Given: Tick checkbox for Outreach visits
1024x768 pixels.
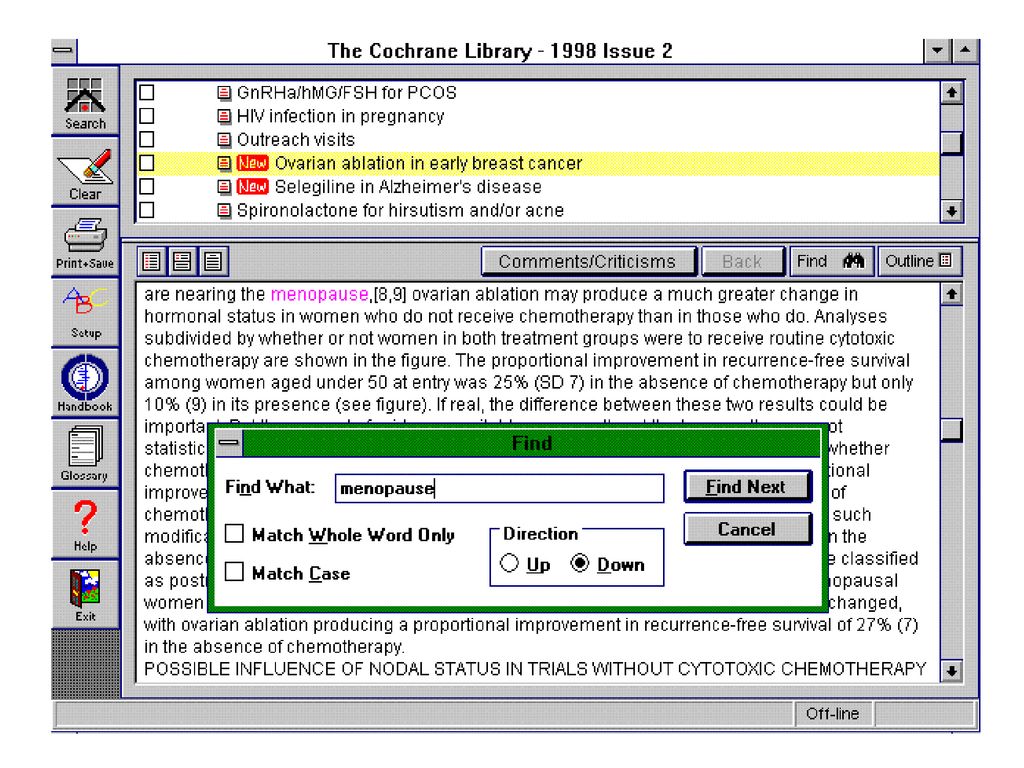Looking at the screenshot, I should (147, 140).
